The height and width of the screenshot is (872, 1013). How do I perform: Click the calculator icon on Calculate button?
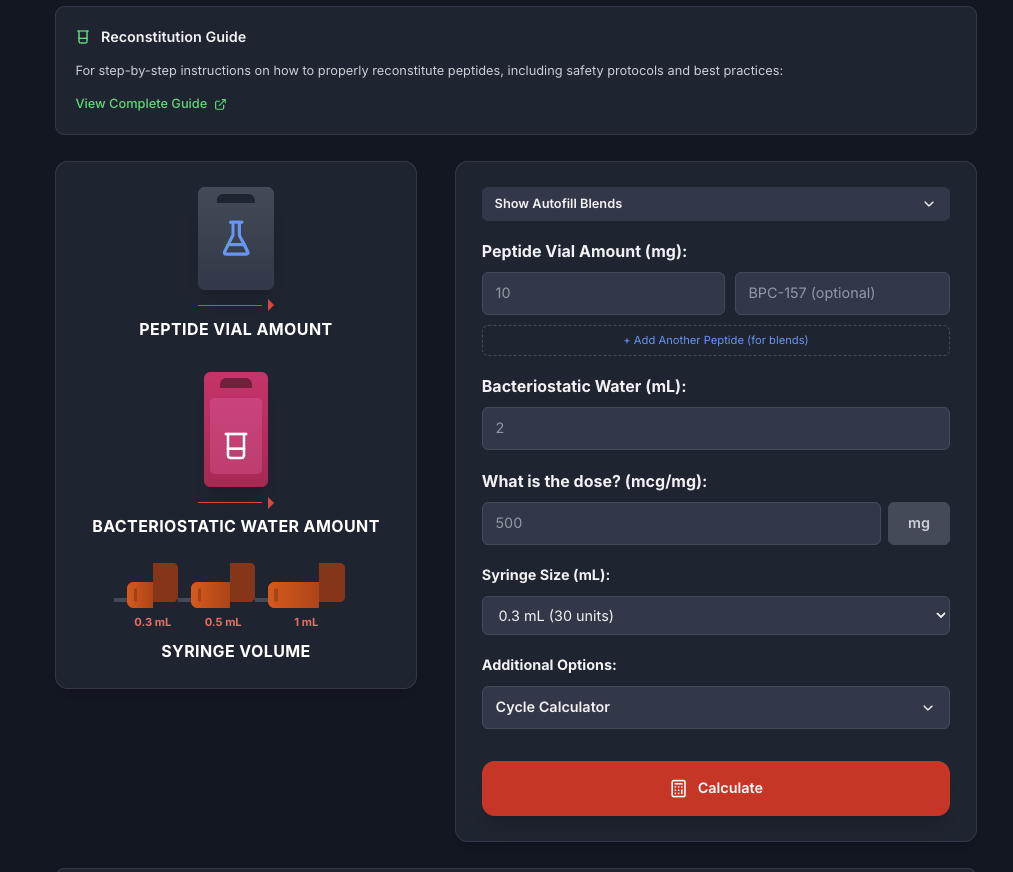(x=678, y=788)
